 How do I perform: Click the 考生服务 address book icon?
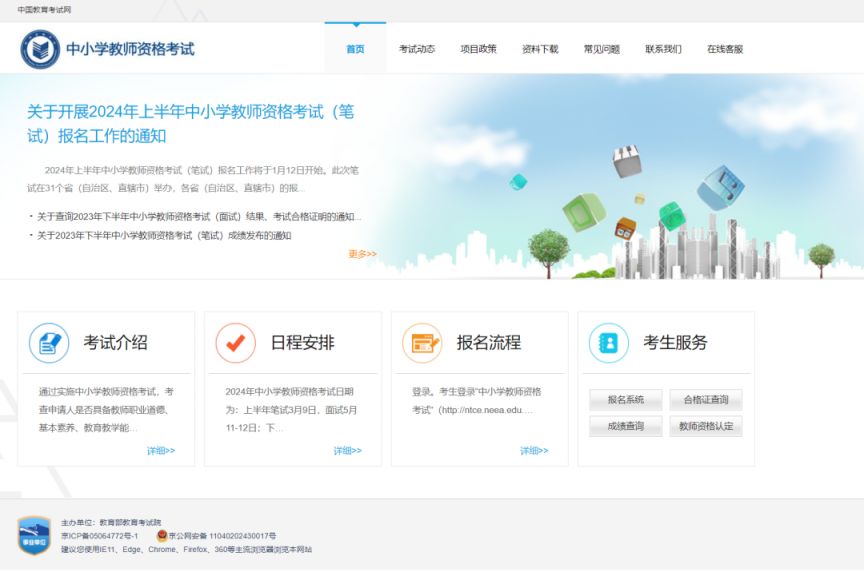click(609, 343)
